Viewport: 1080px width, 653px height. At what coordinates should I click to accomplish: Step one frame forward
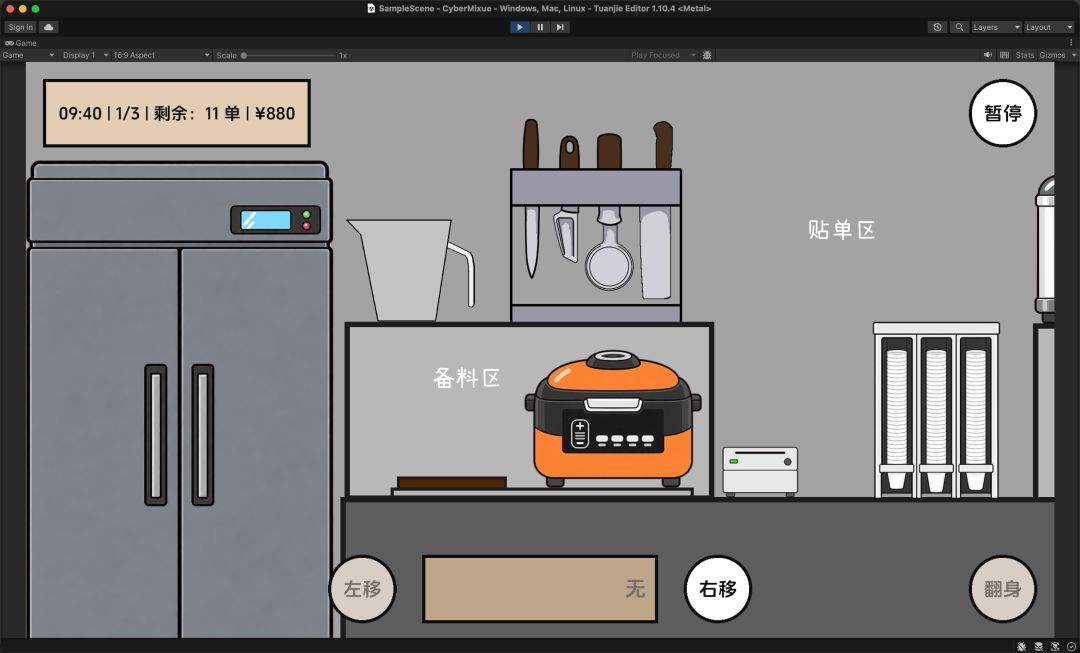click(x=560, y=27)
